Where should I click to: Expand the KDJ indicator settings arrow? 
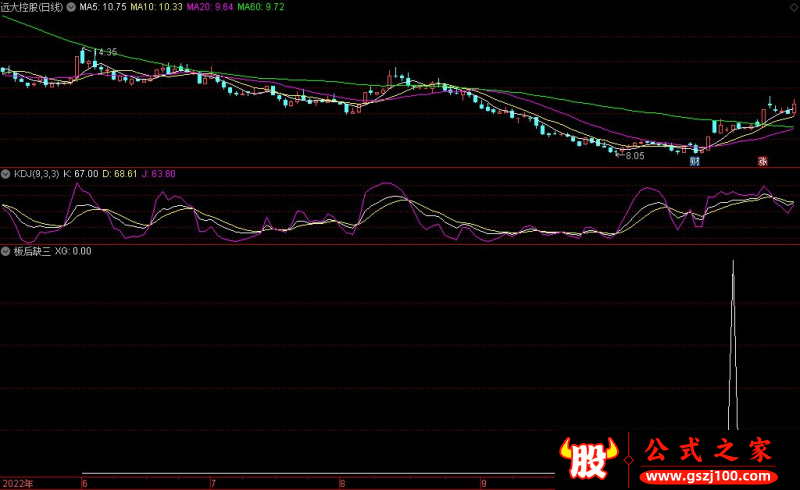[6, 173]
